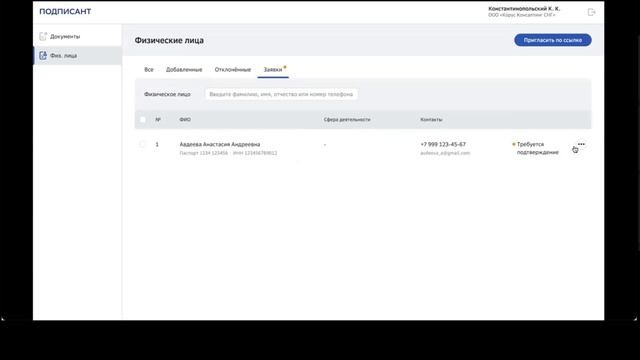Viewport: 640px width, 360px height.
Task: Click the Сфера деятельности column header
Action: [347, 120]
